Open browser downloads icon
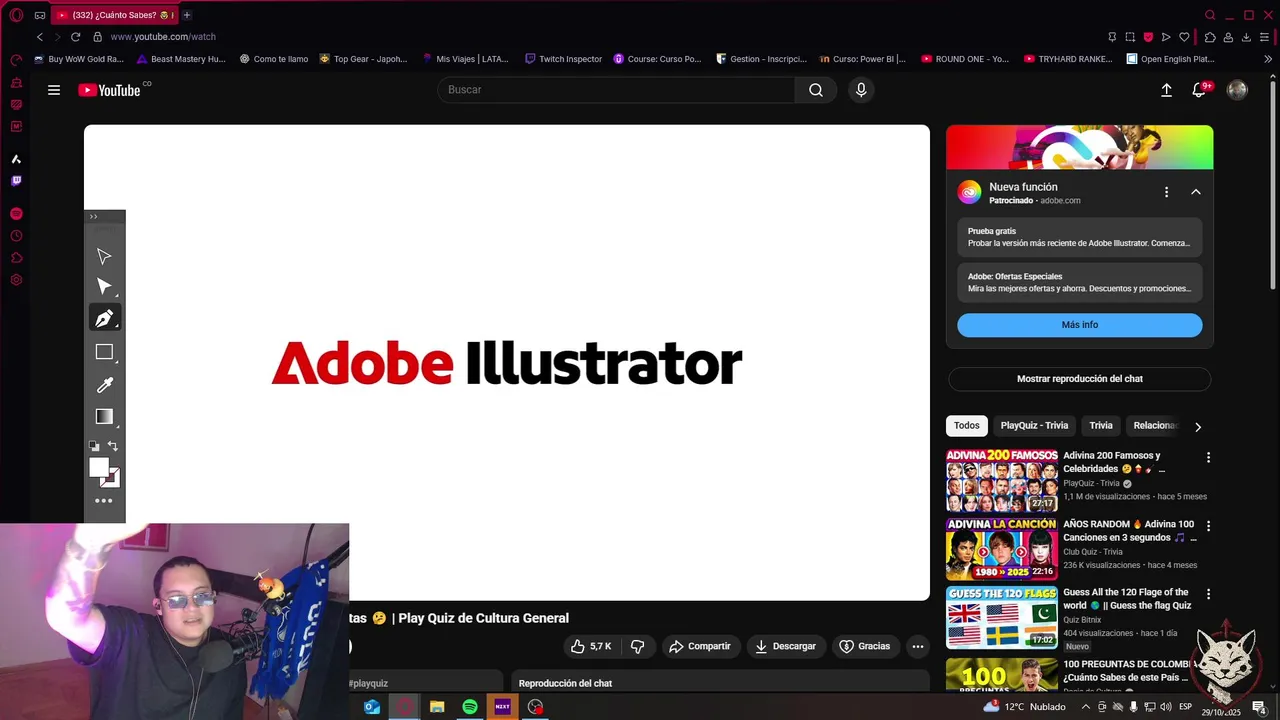Viewport: 1280px width, 720px height. pyautogui.click(x=1246, y=37)
